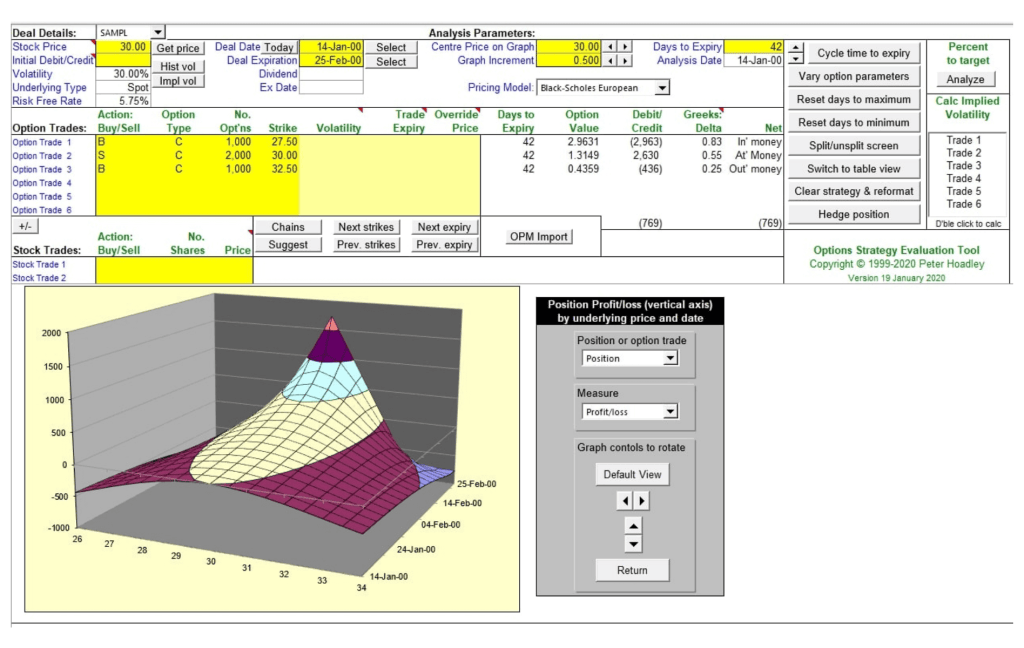Rotate graph right with right arrow
The image size is (1024, 648).
pyautogui.click(x=641, y=501)
